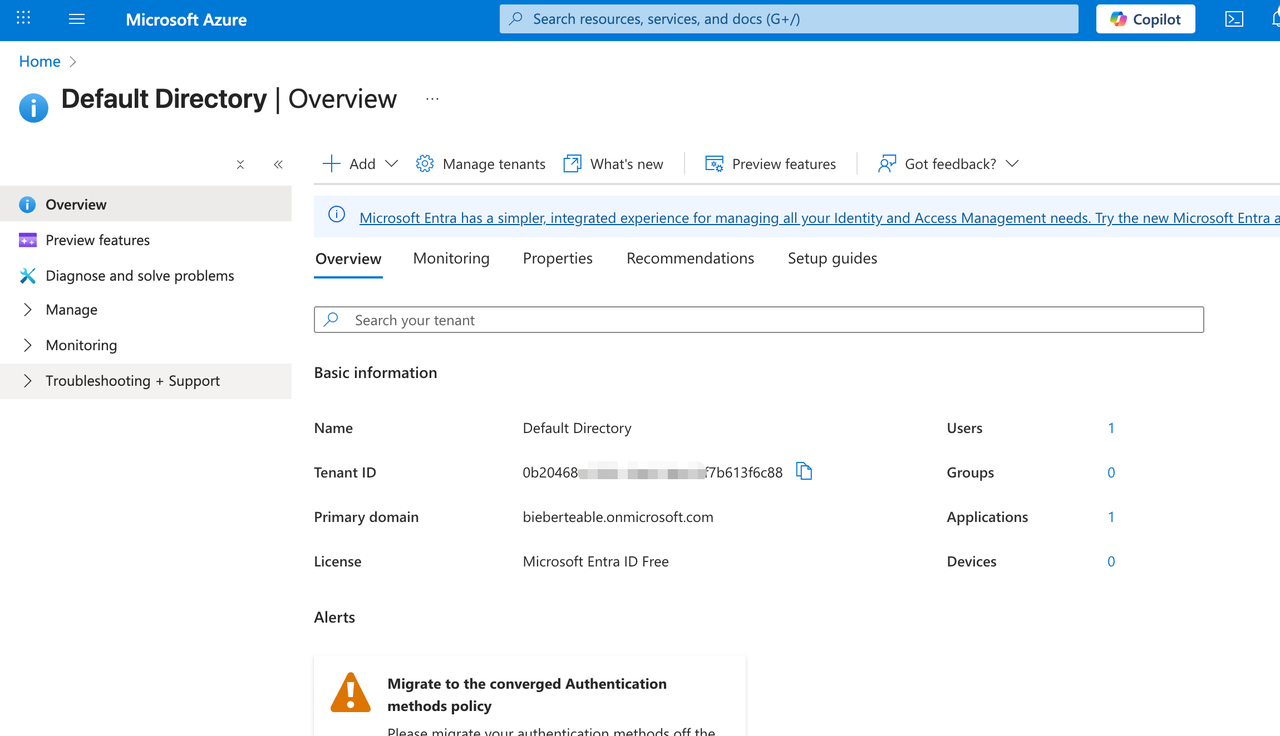
Task: Launch Cloud Shell terminal icon
Action: [1235, 19]
